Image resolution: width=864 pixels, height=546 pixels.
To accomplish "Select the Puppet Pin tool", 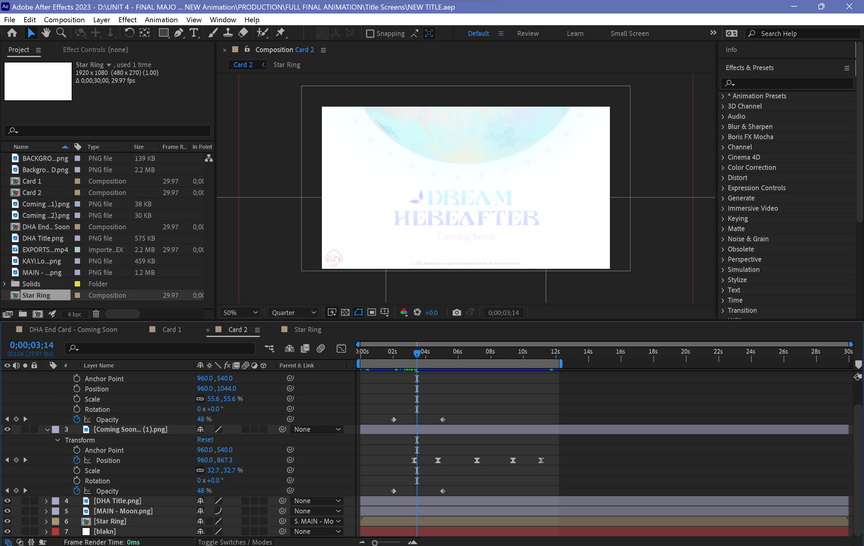I will 280,33.
